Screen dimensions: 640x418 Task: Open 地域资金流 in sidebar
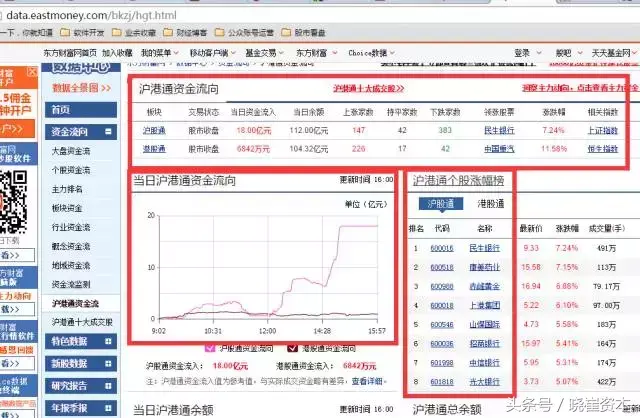71,265
